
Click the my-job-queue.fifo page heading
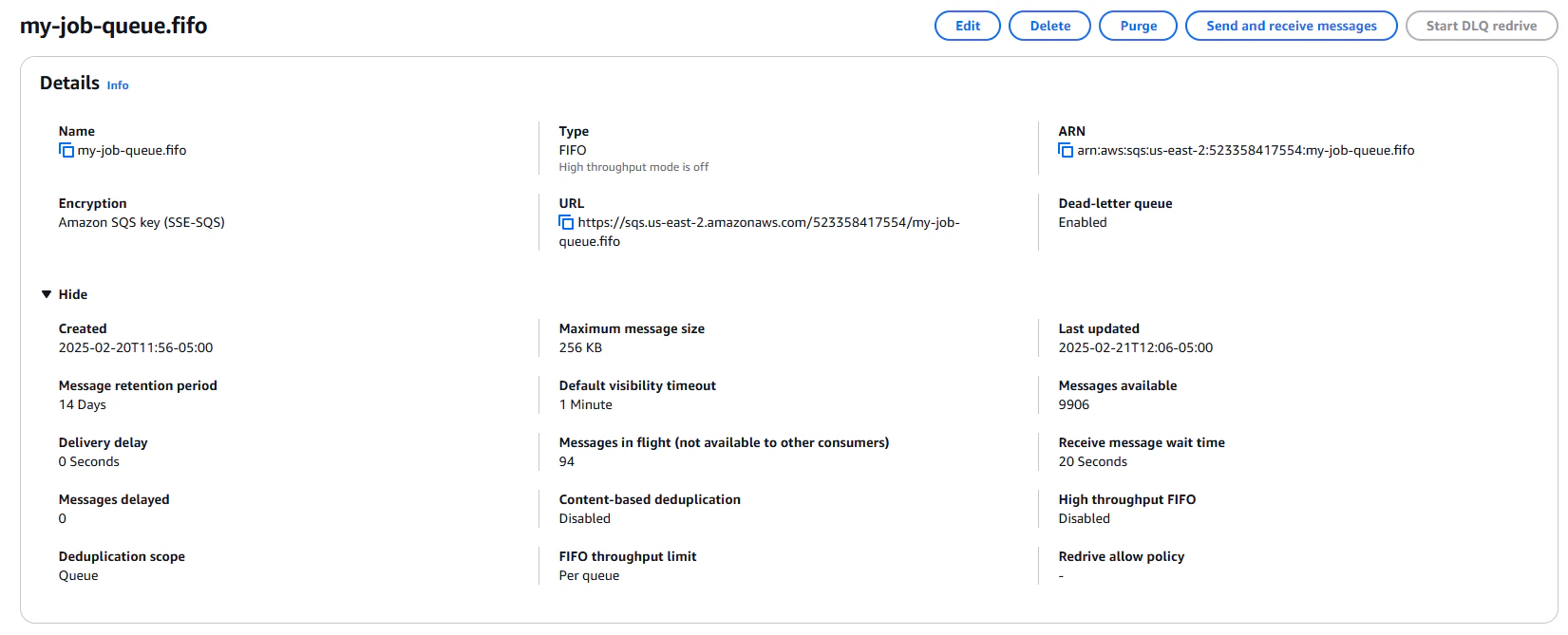point(114,26)
